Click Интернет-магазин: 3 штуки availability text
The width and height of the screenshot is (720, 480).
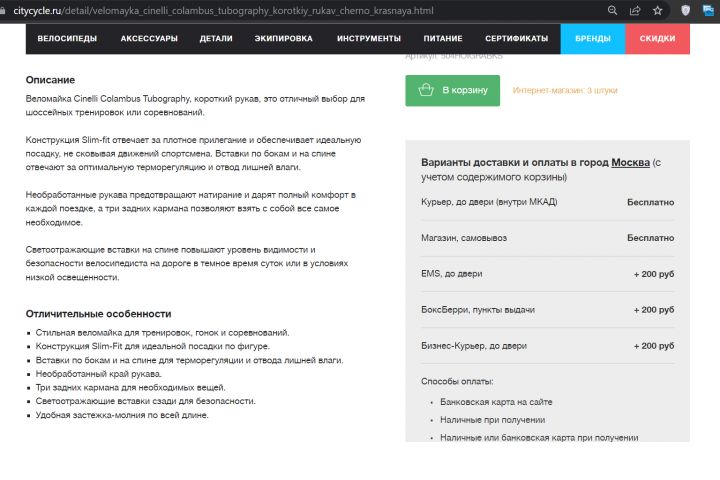[565, 90]
